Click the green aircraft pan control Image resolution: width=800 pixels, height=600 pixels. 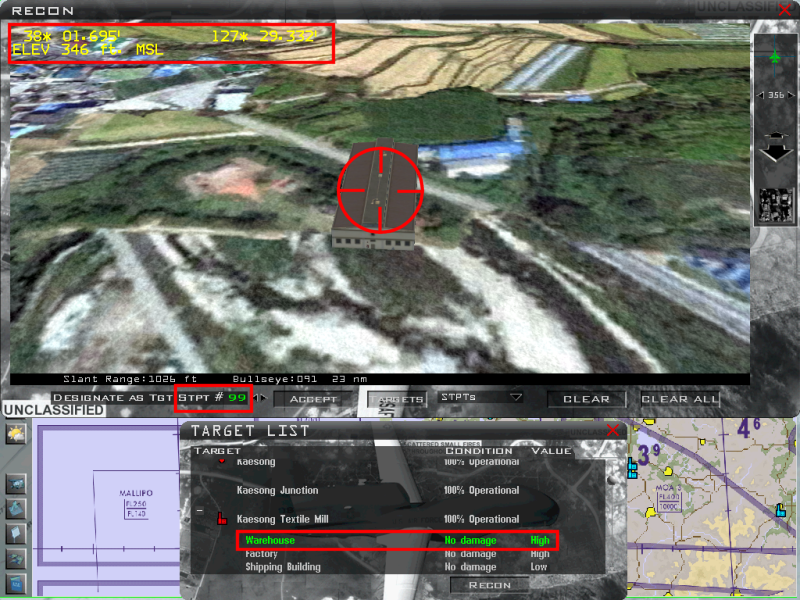776,57
